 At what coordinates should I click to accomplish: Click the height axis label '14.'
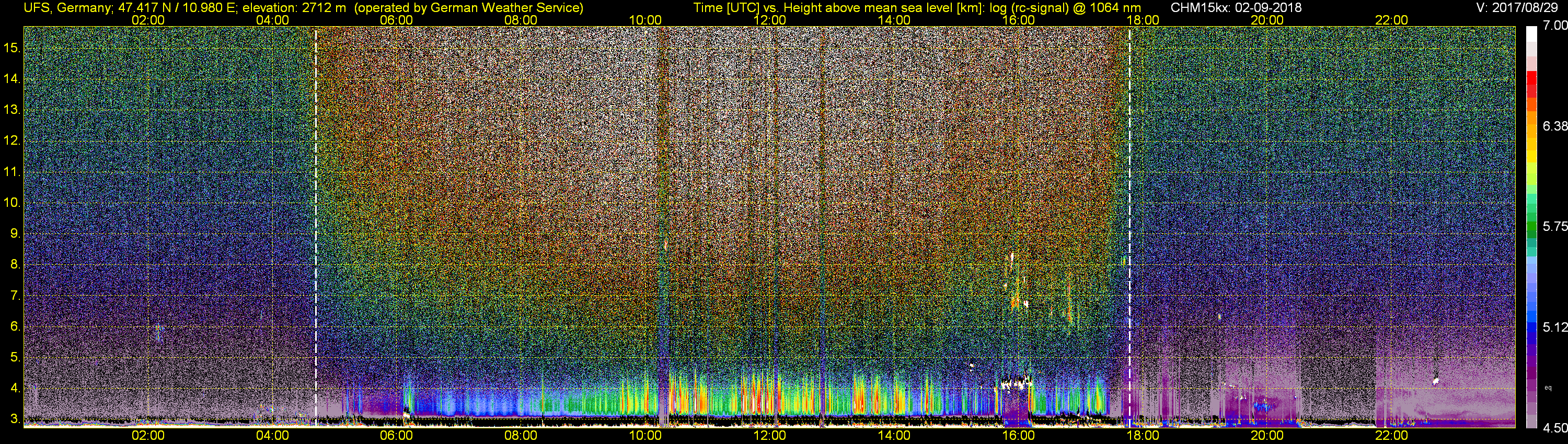[x=12, y=79]
